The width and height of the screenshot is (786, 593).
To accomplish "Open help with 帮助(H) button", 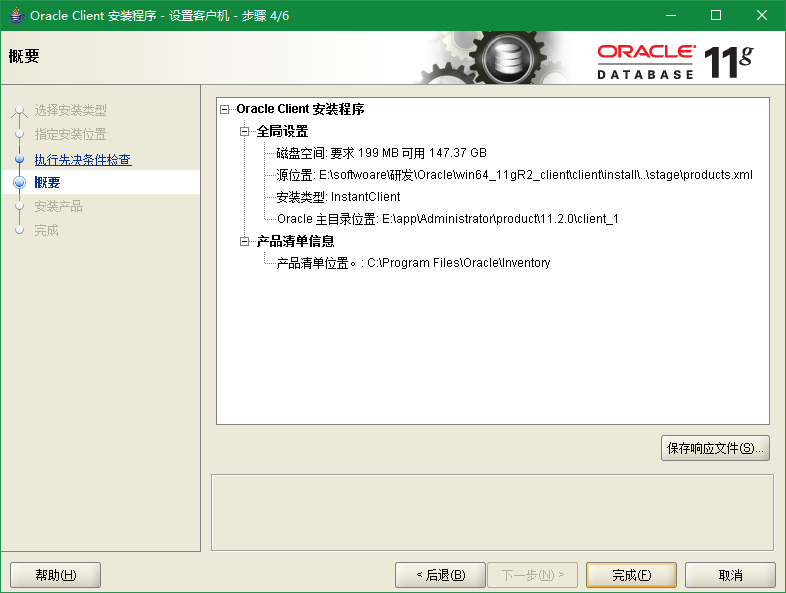I will 55,575.
